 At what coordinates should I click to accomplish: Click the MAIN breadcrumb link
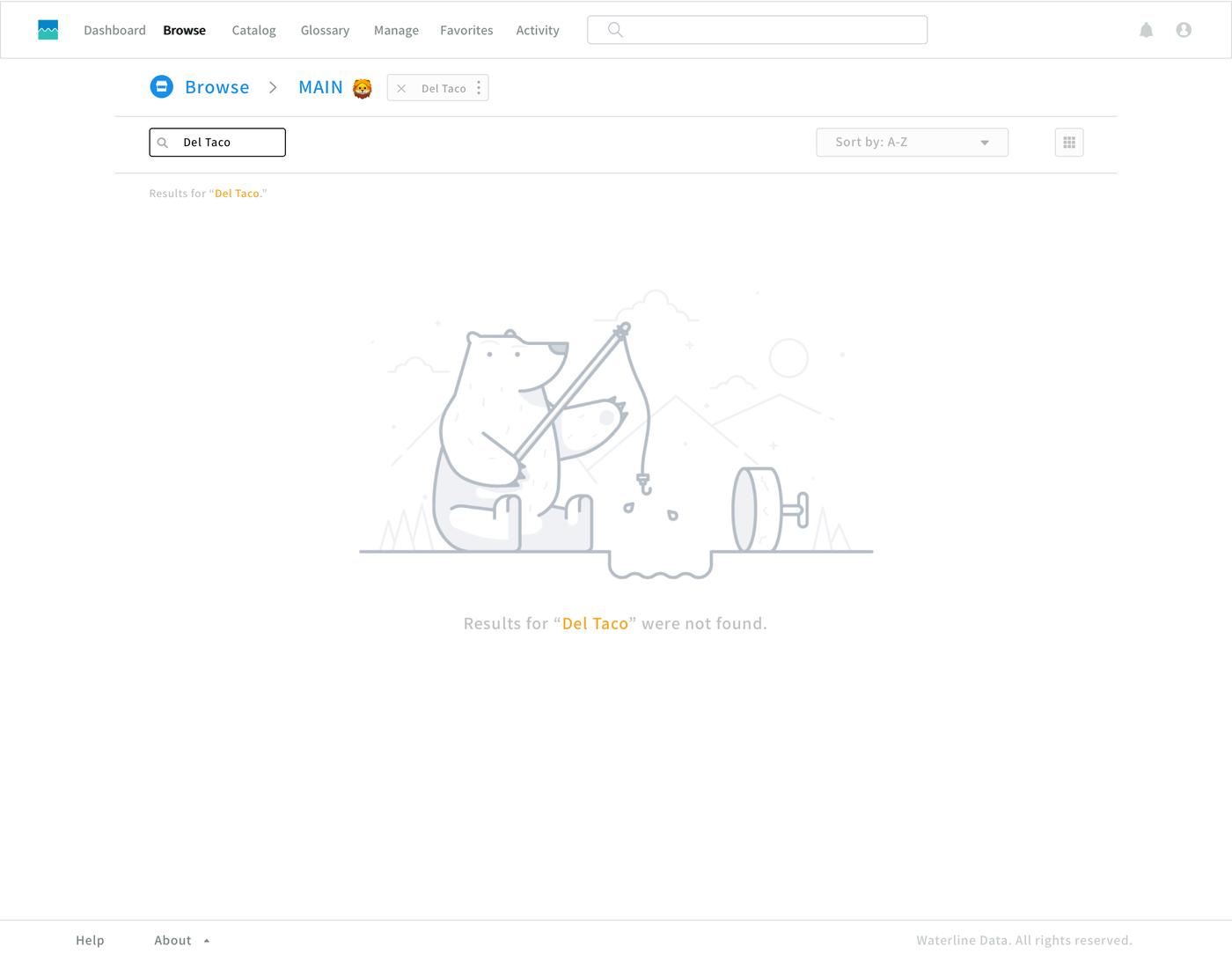coord(320,87)
